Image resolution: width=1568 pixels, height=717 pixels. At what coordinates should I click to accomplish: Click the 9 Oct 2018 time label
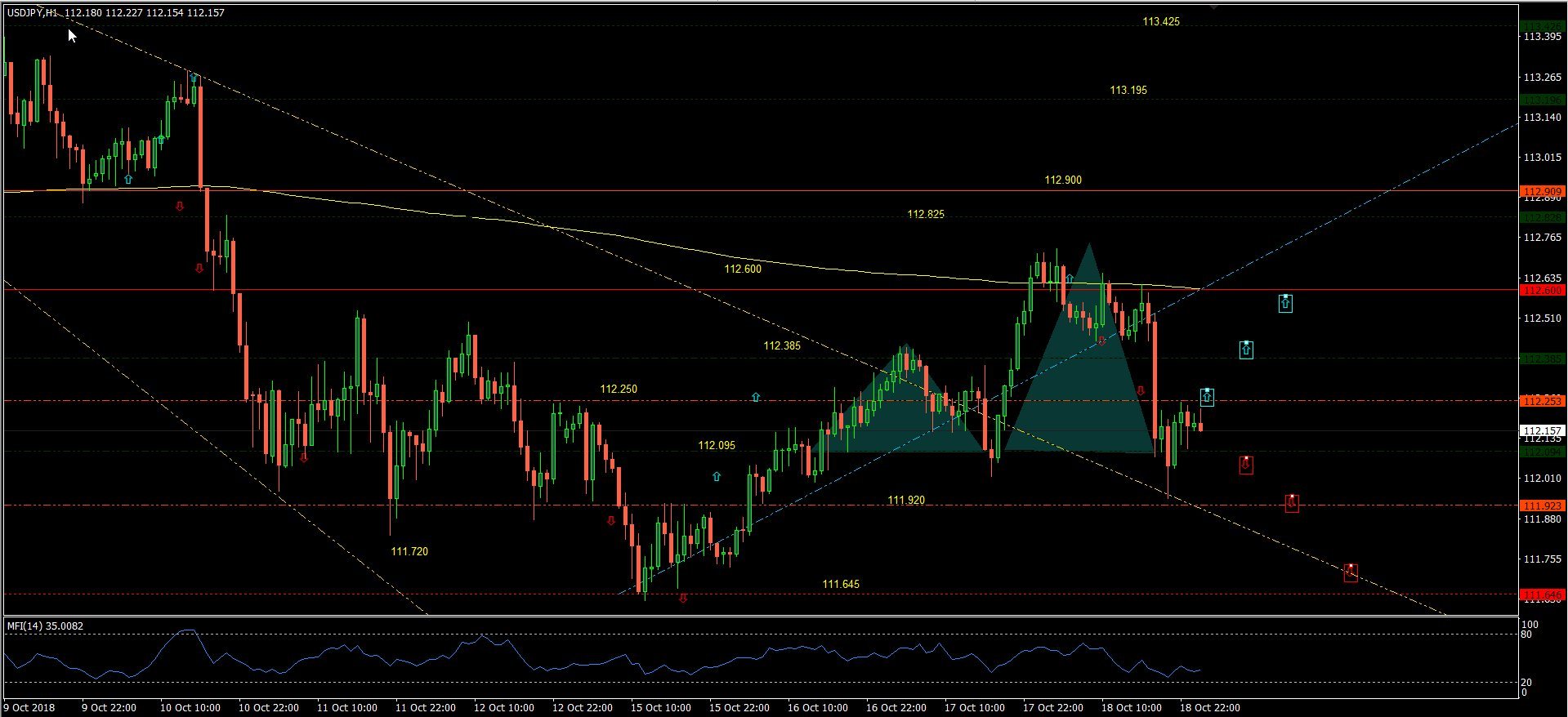[x=29, y=708]
